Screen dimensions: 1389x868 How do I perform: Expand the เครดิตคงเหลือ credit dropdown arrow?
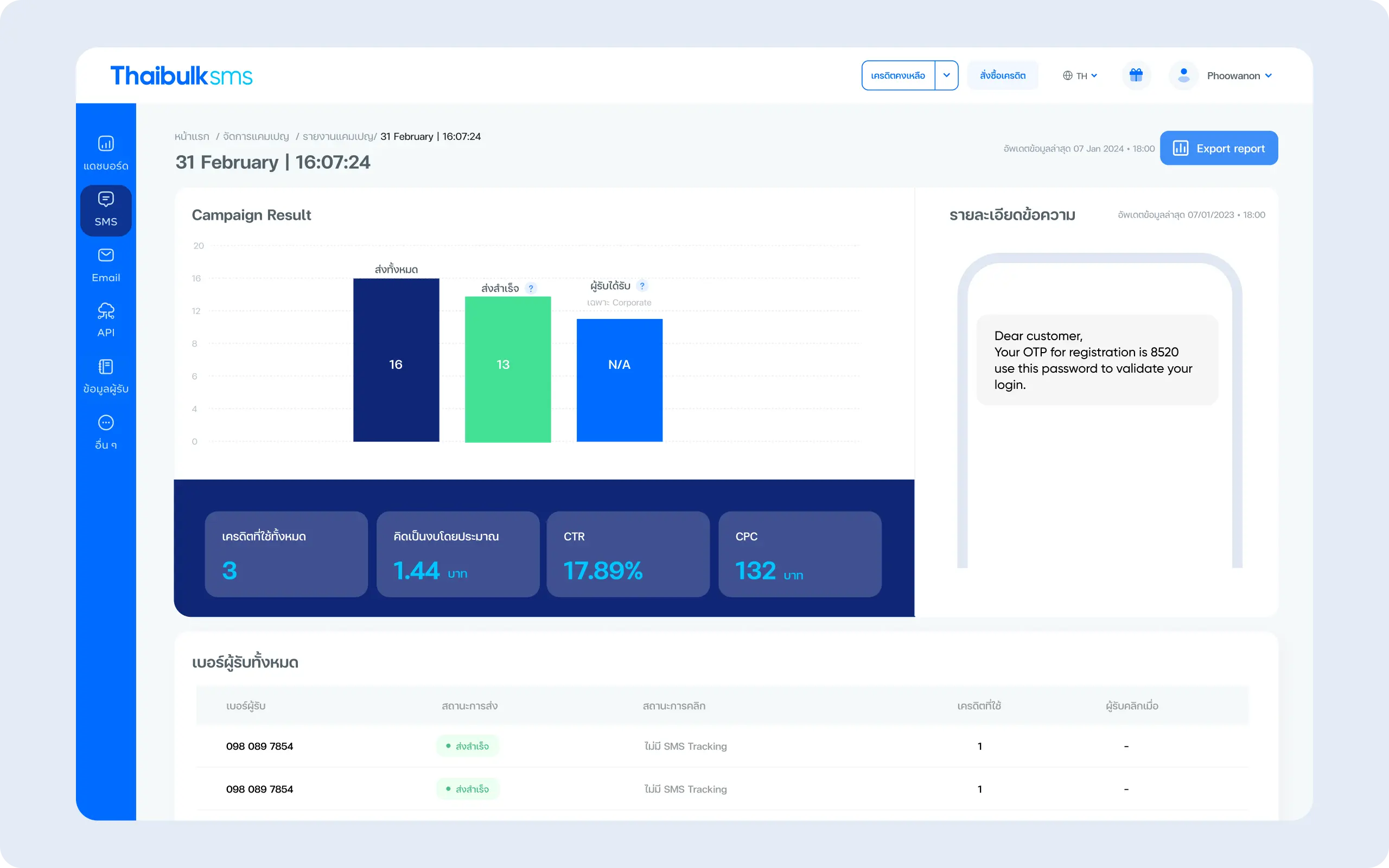[947, 75]
